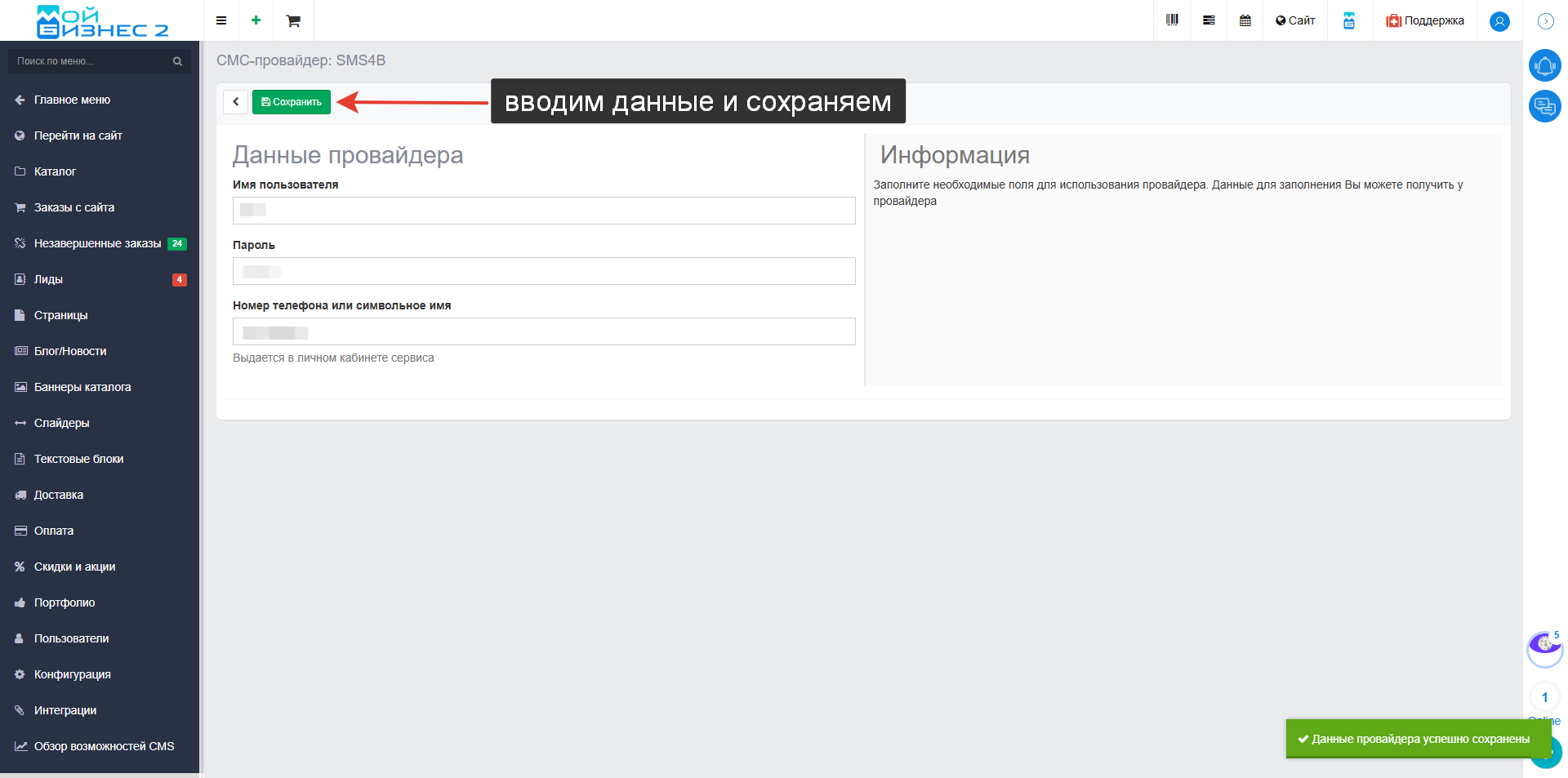
Task: Open the list view icon in header
Action: coord(1209,20)
